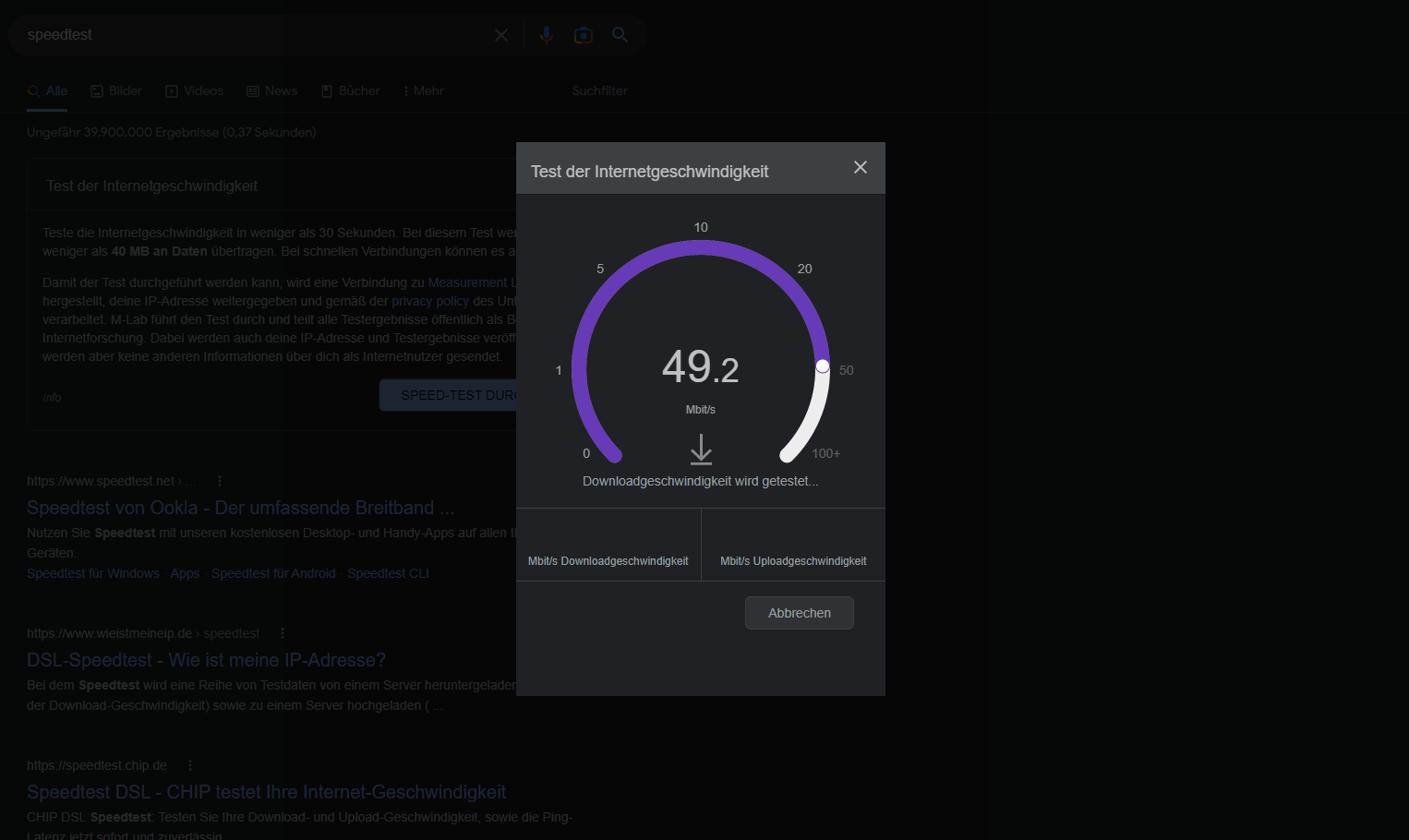1409x840 pixels.
Task: Click 'Downloadgeschwindigkeit wird getestet...' status text
Action: (701, 481)
